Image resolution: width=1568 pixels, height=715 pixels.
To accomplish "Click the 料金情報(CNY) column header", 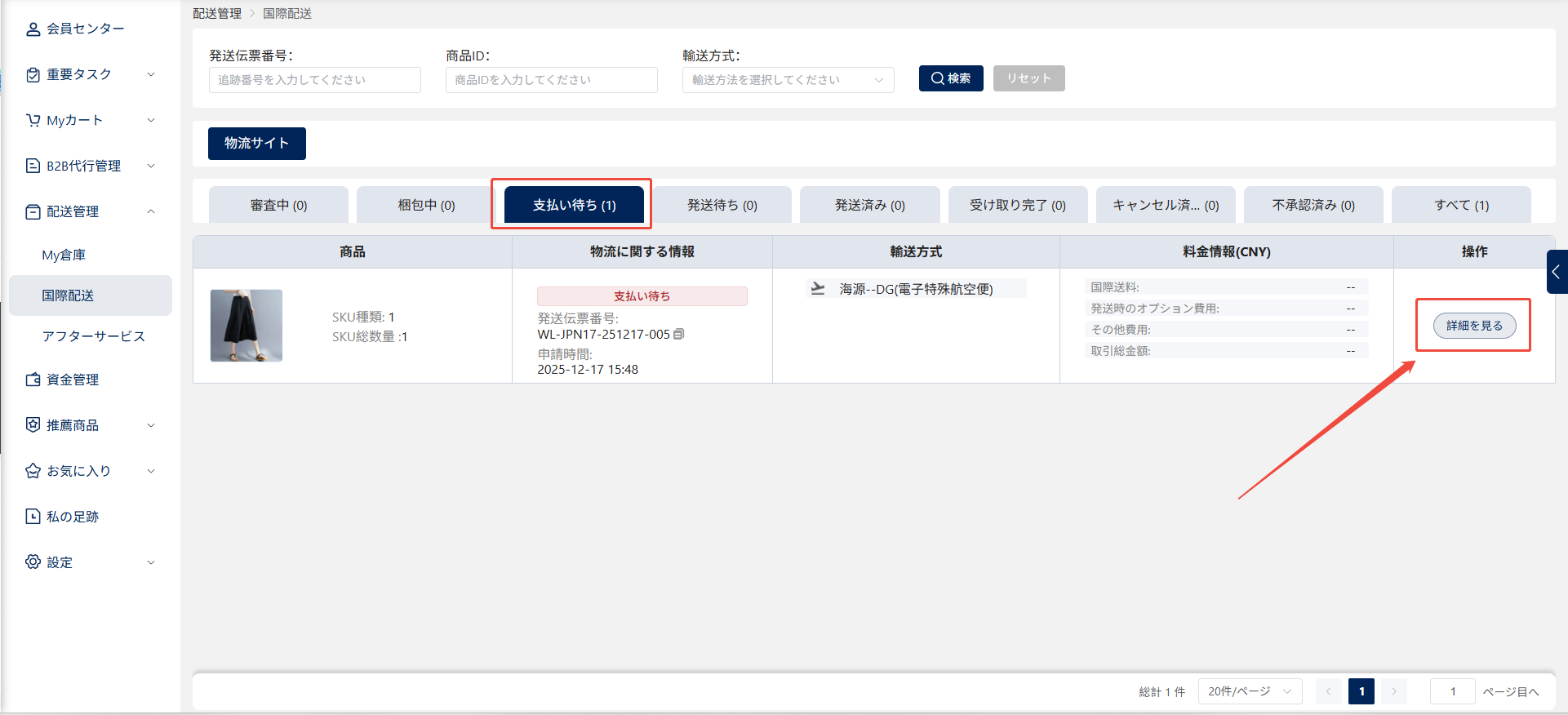I will (1227, 252).
